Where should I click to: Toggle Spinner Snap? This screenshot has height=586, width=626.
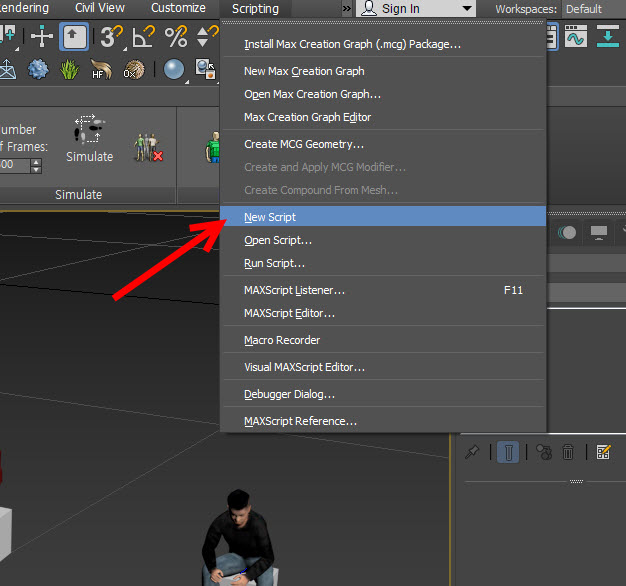[x=208, y=37]
